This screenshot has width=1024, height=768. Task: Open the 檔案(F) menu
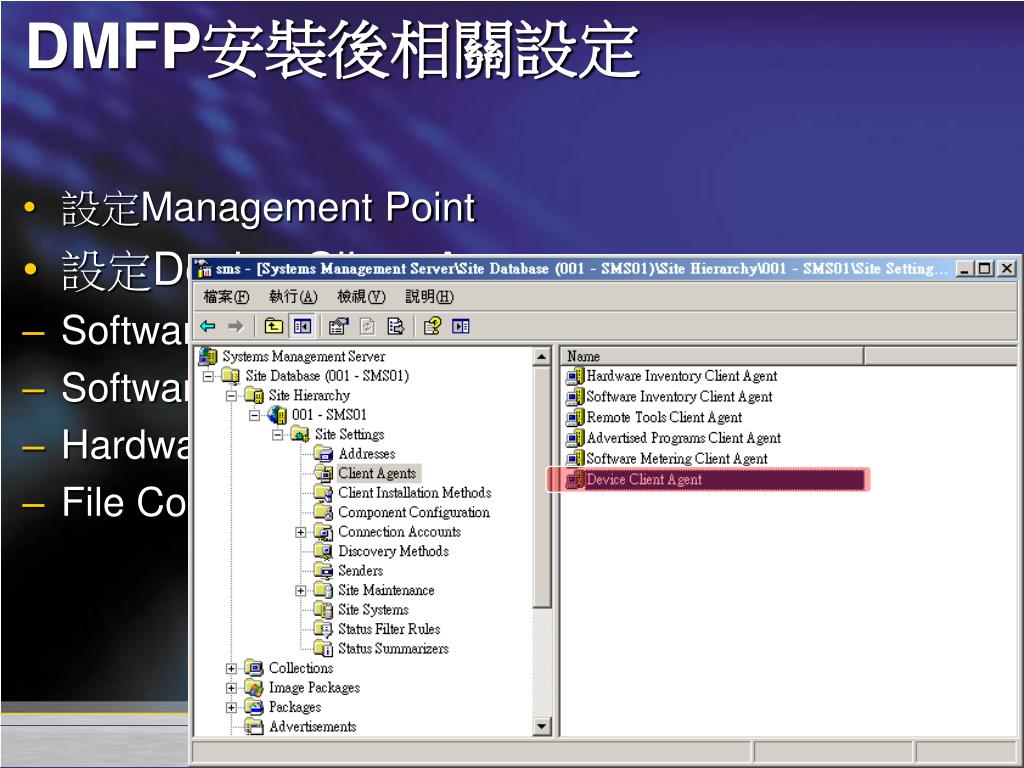coord(226,297)
